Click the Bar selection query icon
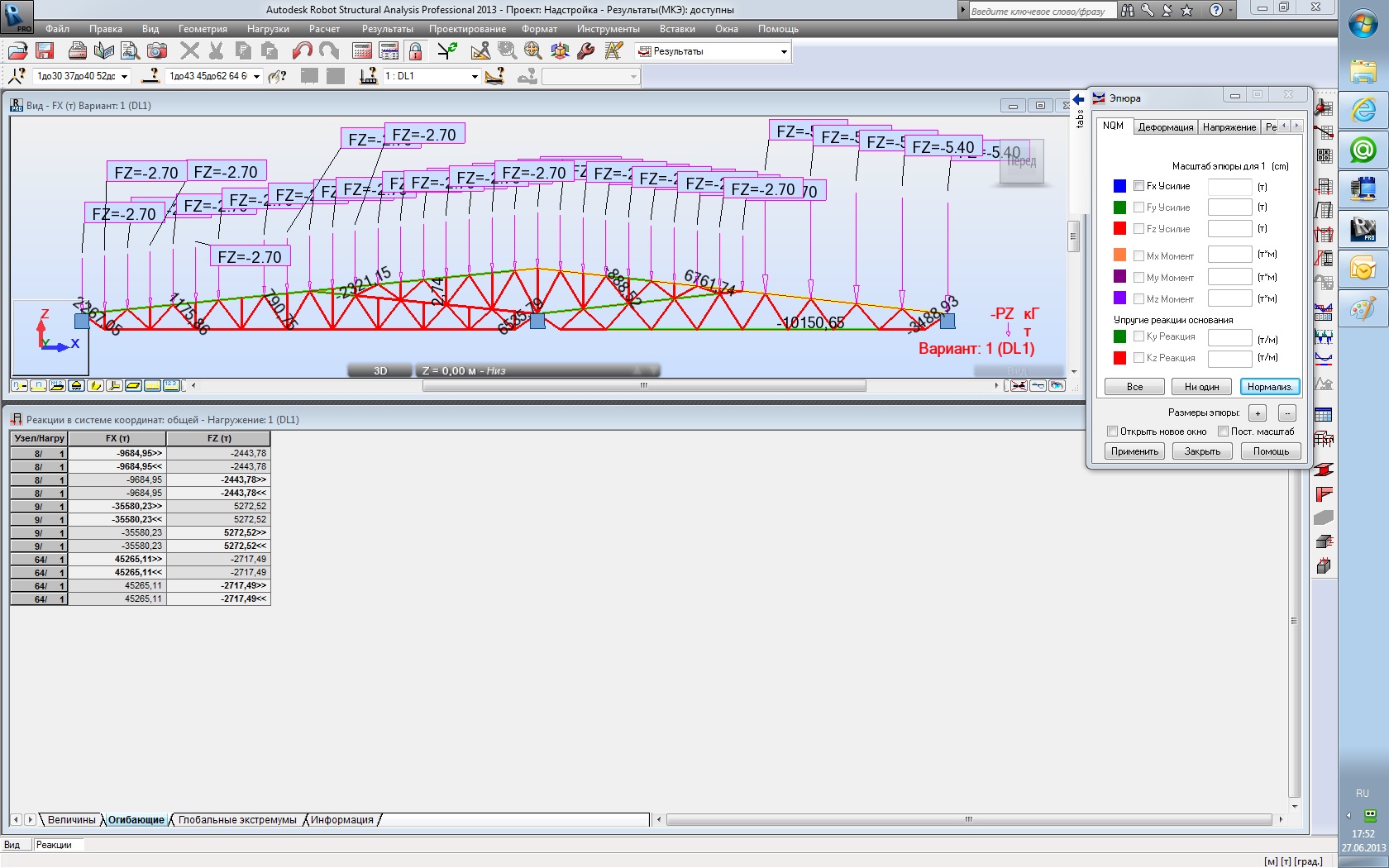The height and width of the screenshot is (868, 1389). [150, 76]
